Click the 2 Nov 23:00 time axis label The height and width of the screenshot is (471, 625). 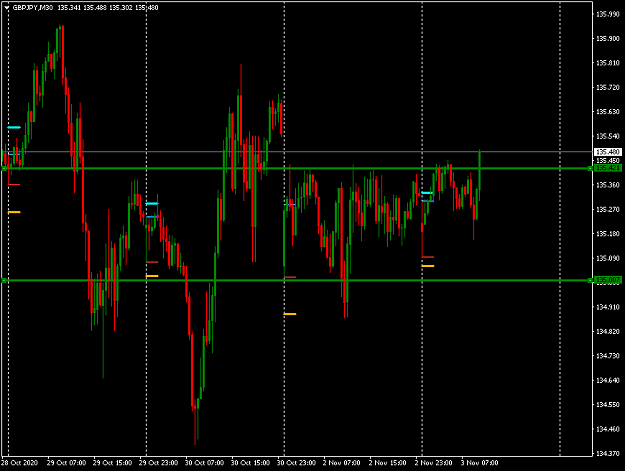tap(433, 463)
